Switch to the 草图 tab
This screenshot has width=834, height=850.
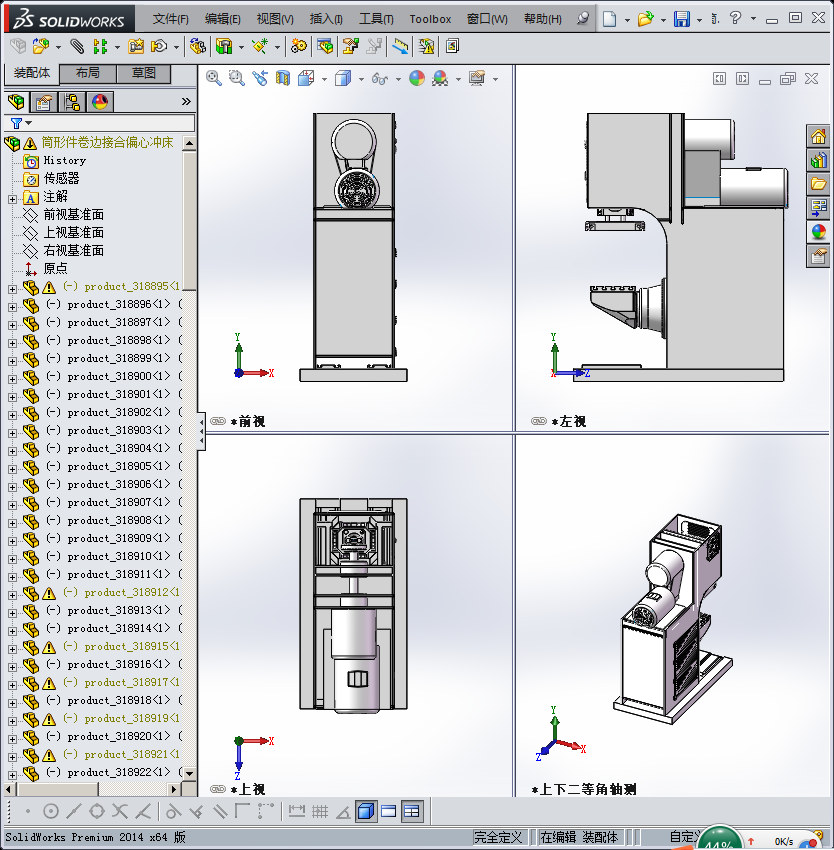(x=144, y=73)
